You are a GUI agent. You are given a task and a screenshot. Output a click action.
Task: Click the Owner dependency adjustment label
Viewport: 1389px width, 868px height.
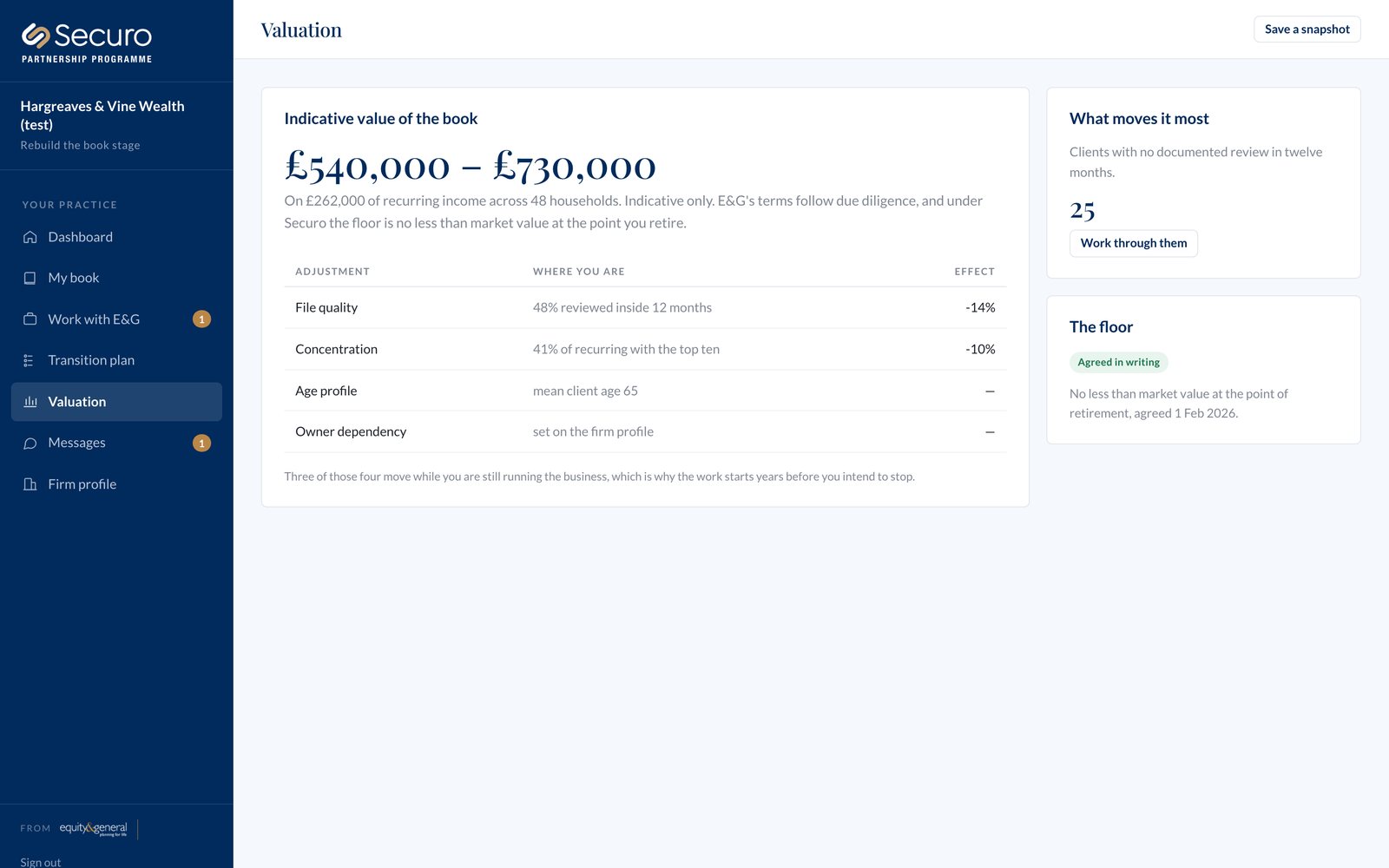(x=351, y=431)
